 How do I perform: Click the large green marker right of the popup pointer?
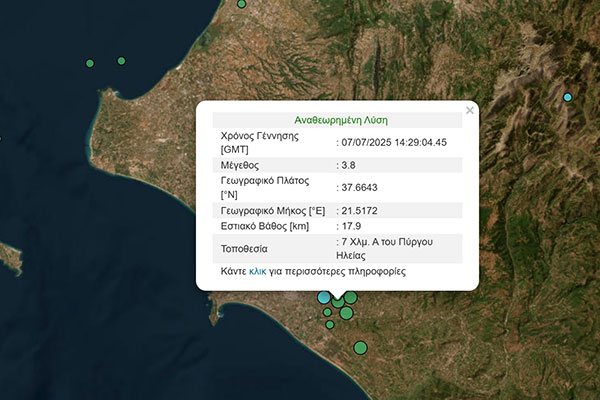point(351,296)
